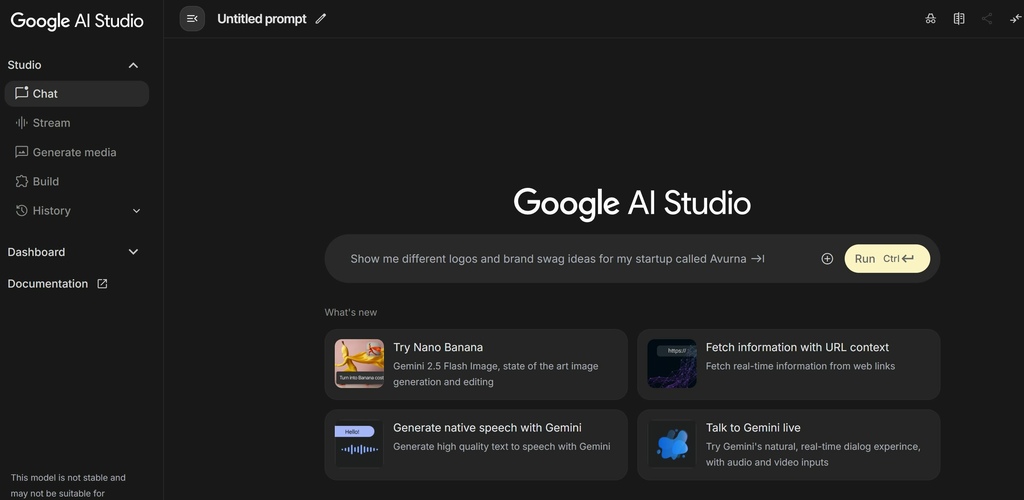This screenshot has width=1024, height=500.
Task: Open the Talk to Gemini live card
Action: point(789,445)
